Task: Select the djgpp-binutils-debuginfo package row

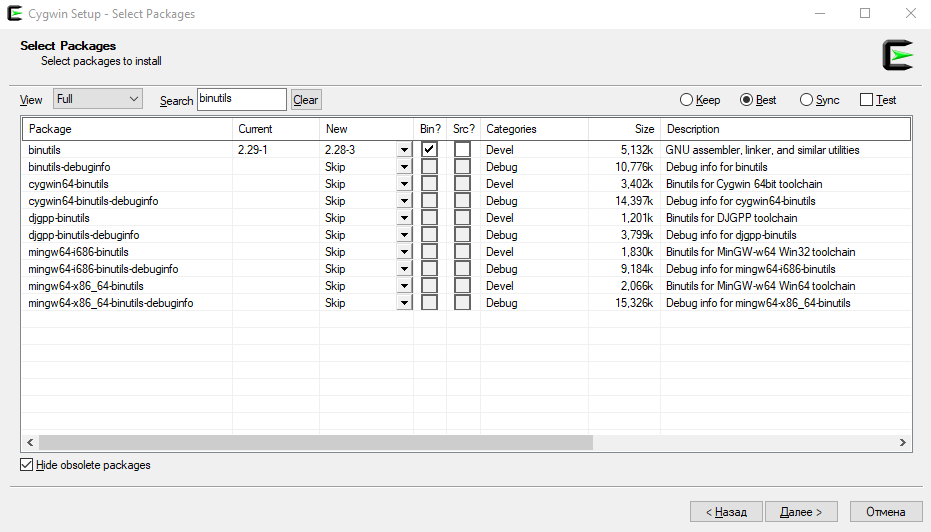Action: pyautogui.click(x=466, y=235)
